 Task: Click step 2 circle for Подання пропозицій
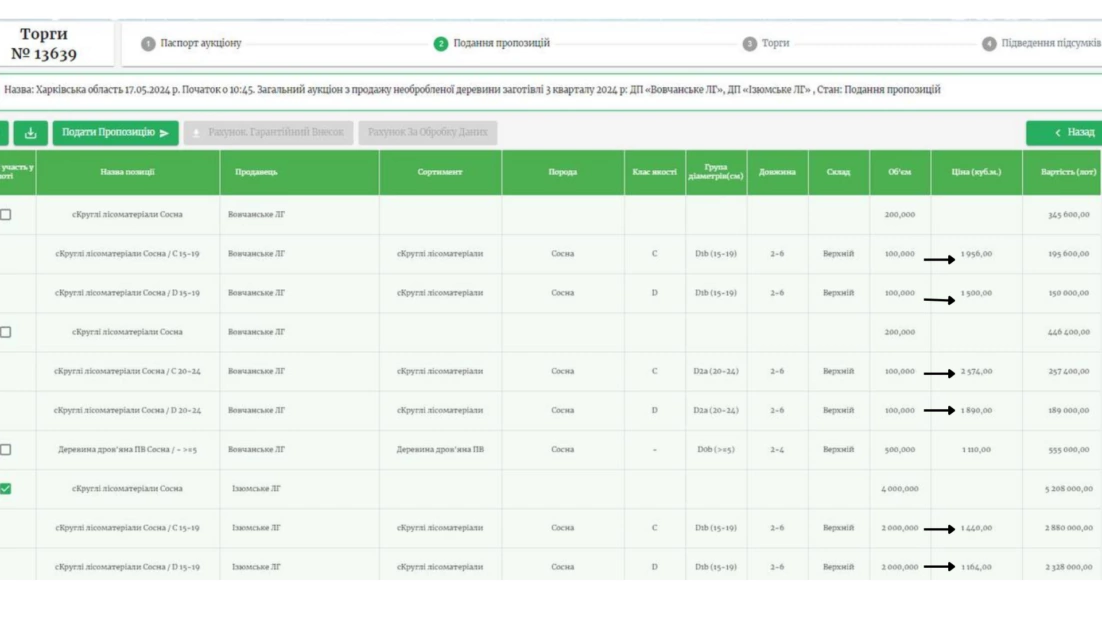[x=440, y=44]
